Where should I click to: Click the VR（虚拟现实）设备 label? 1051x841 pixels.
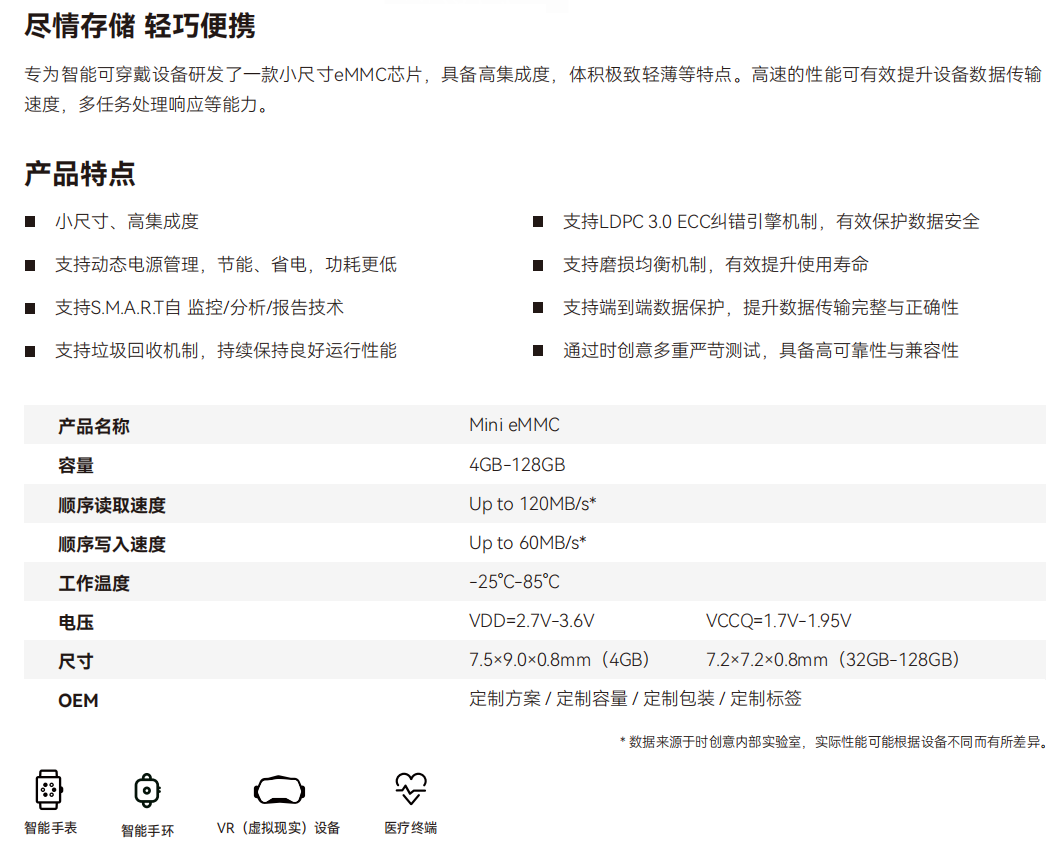(279, 828)
